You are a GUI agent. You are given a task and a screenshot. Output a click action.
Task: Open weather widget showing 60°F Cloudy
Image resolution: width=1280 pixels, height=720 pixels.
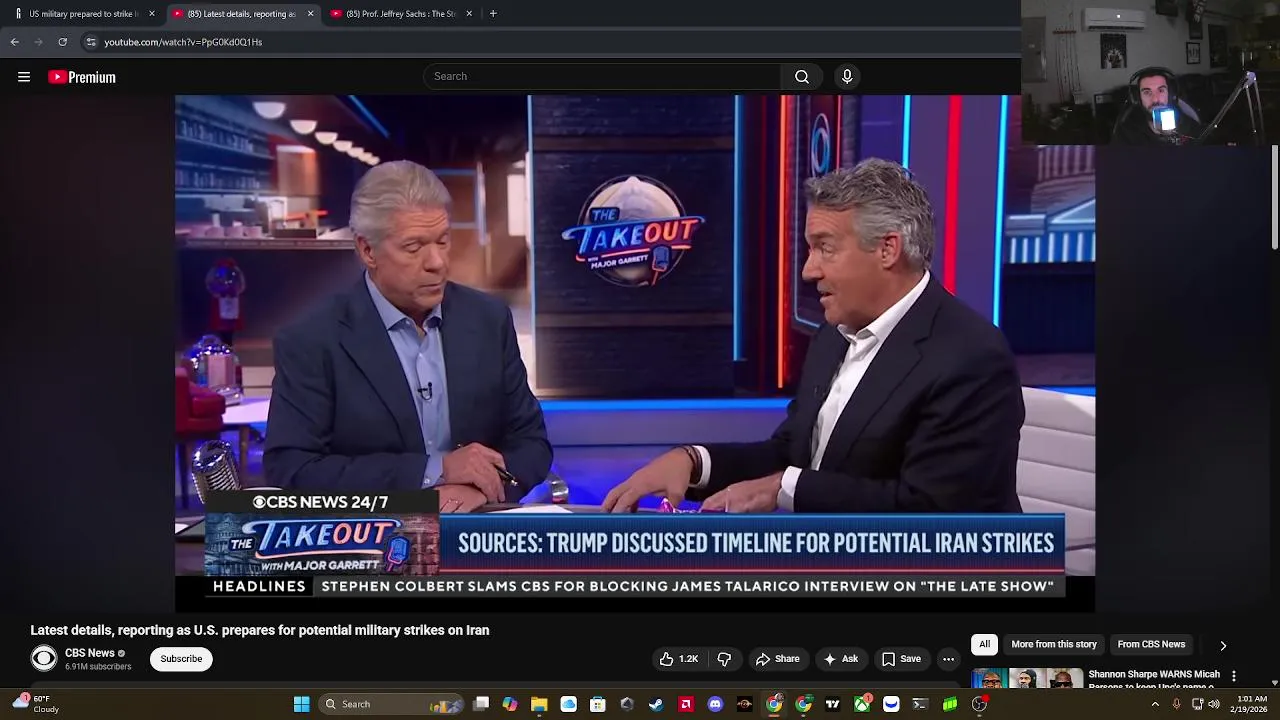tap(34, 704)
